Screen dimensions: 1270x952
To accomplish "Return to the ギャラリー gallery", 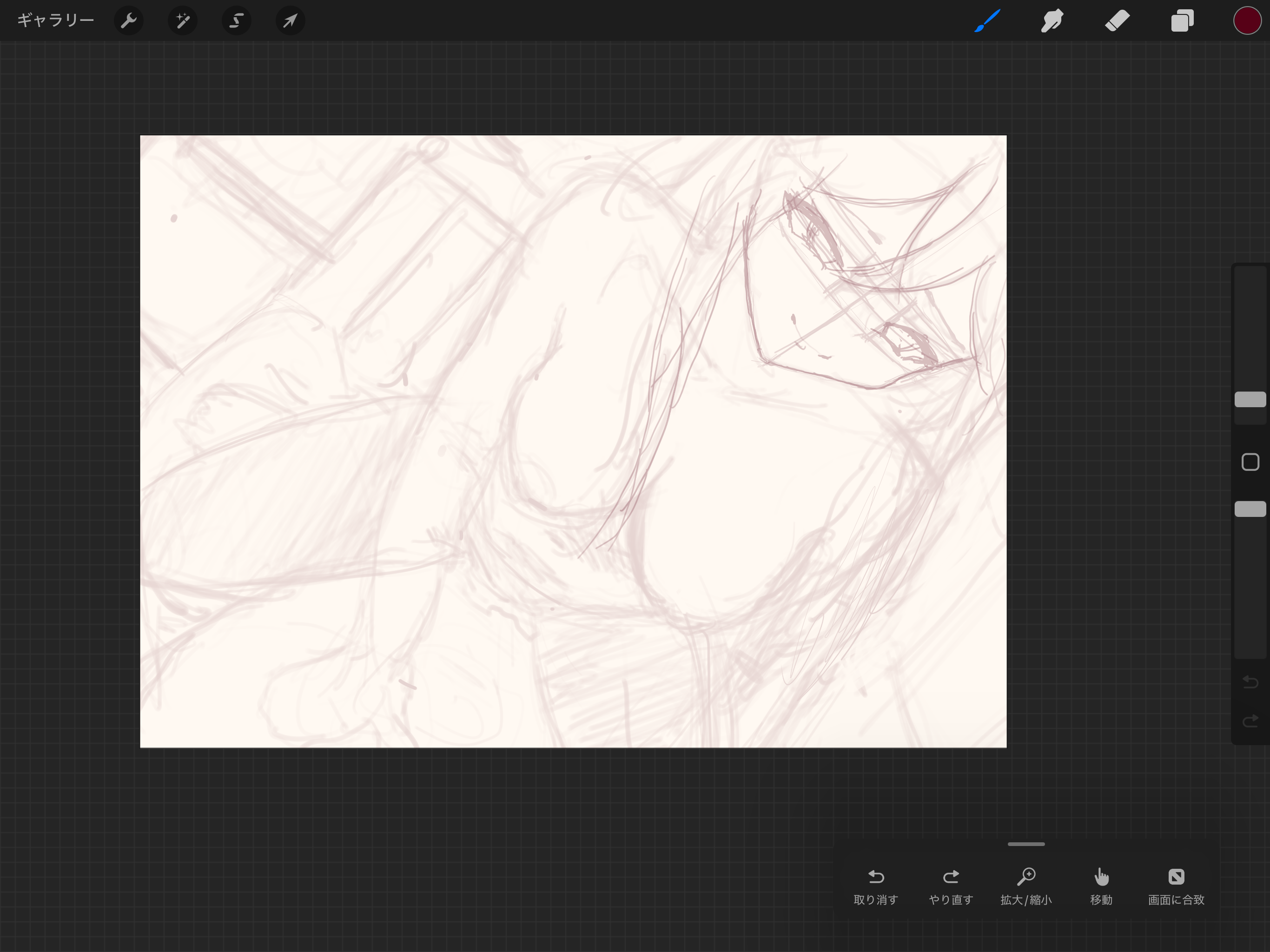I will click(56, 20).
